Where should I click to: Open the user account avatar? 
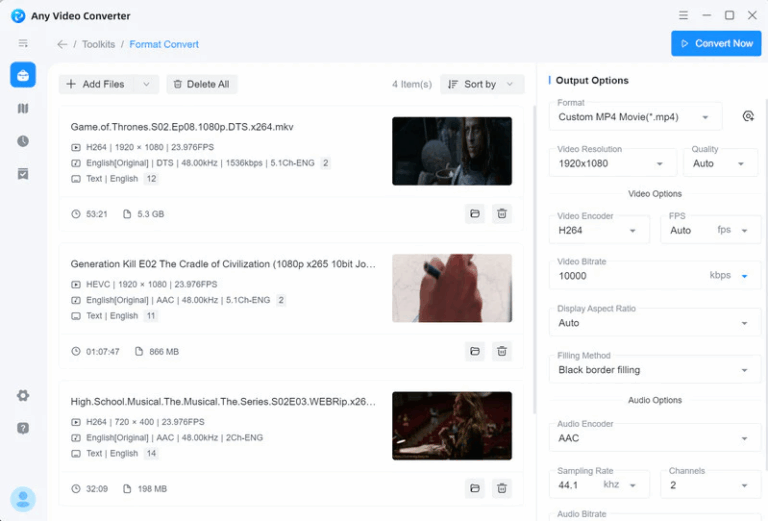23,499
